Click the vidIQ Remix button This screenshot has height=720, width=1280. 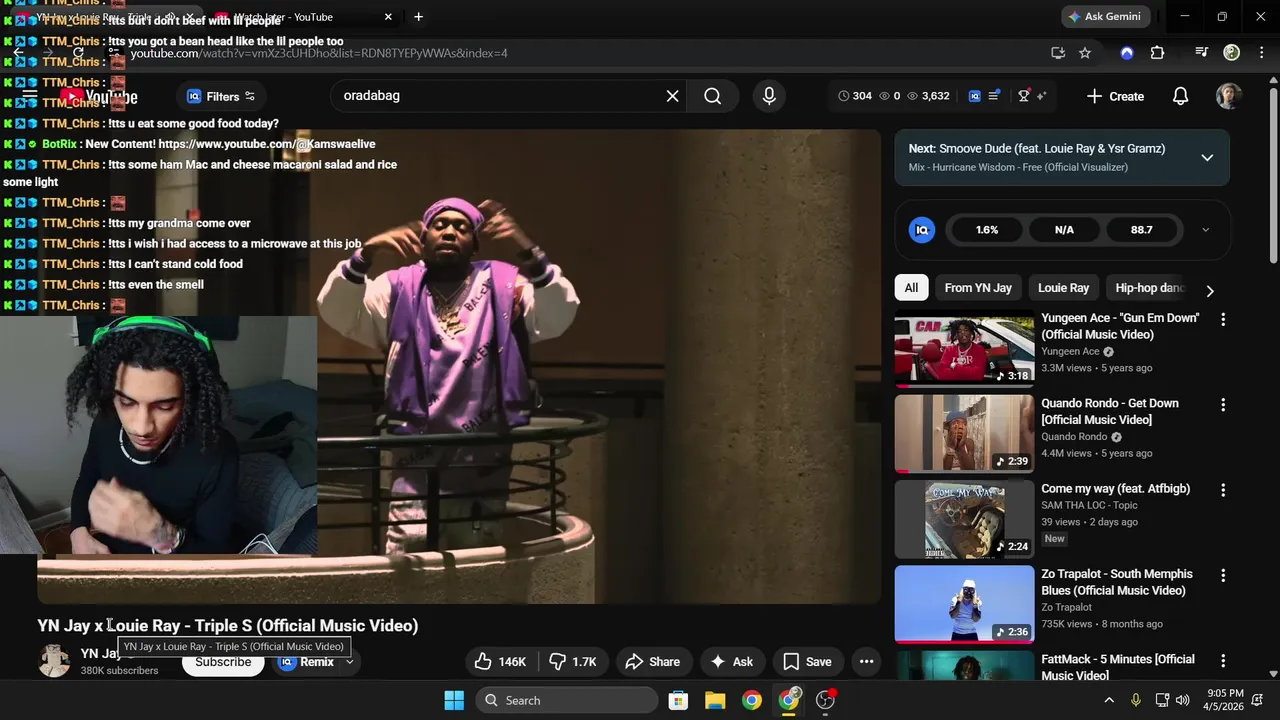pyautogui.click(x=306, y=662)
